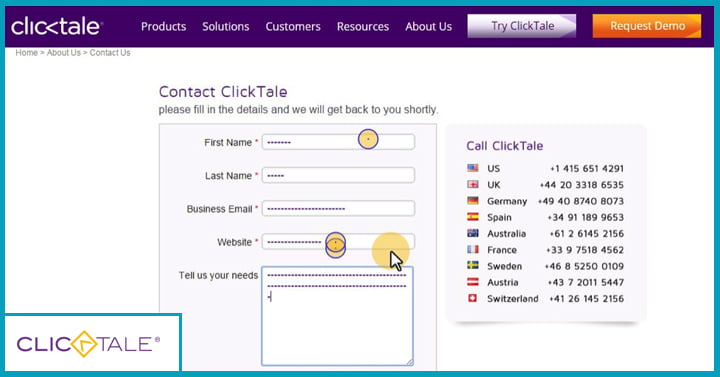Click the Tell us your needs label

pyautogui.click(x=218, y=276)
